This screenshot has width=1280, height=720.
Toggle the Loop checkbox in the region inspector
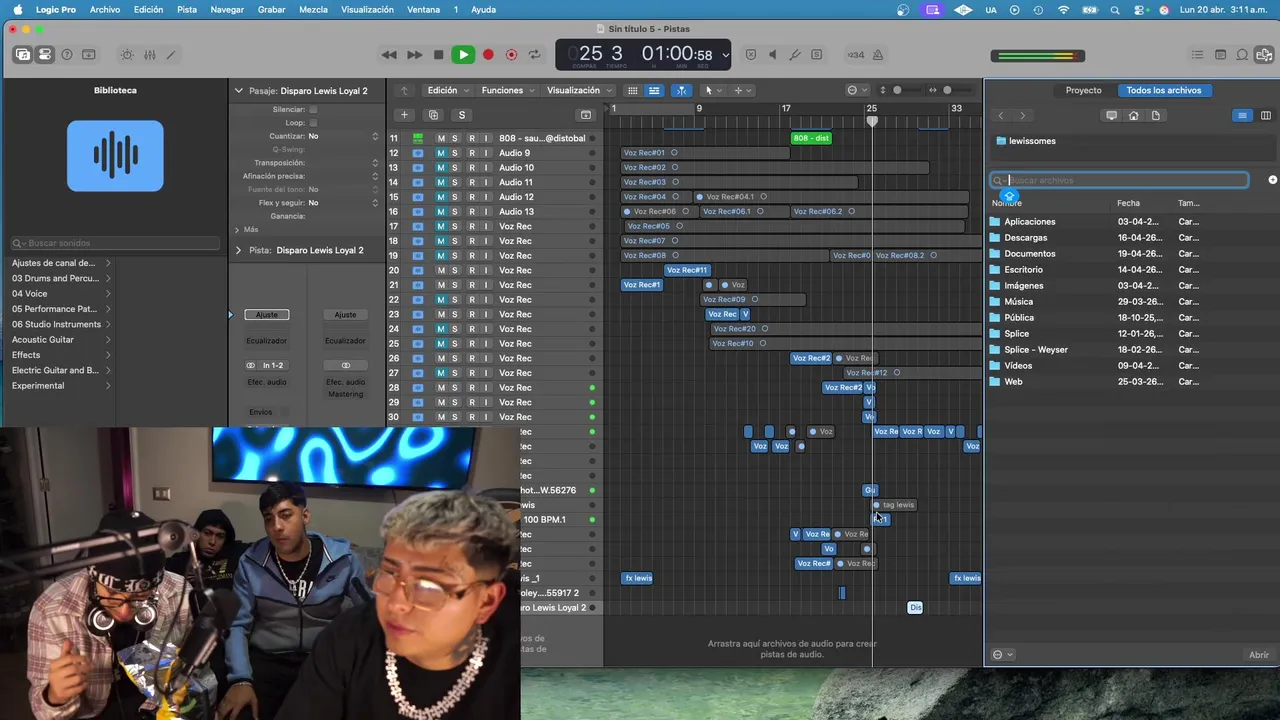tap(313, 123)
